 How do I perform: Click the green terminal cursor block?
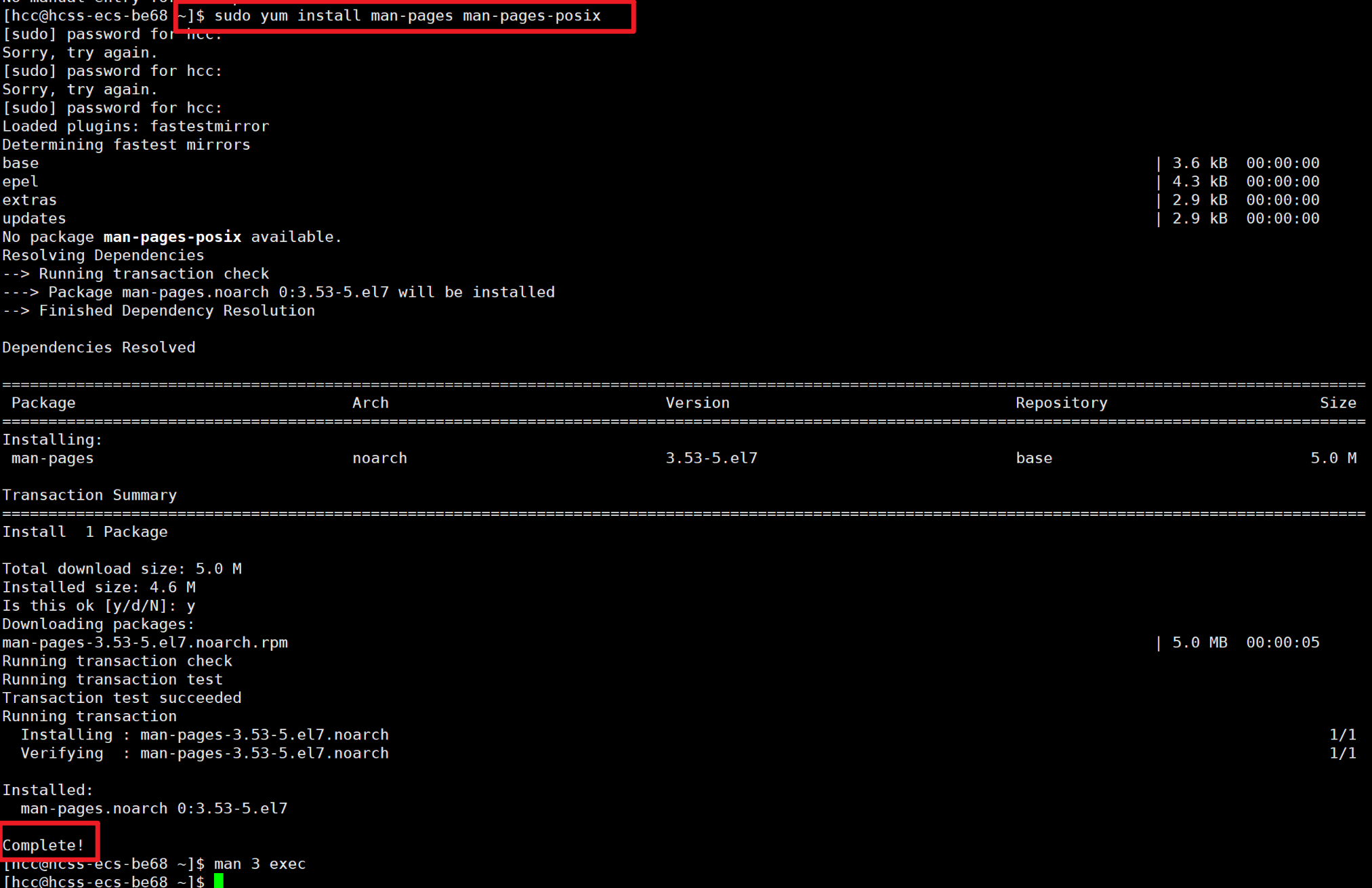(218, 881)
